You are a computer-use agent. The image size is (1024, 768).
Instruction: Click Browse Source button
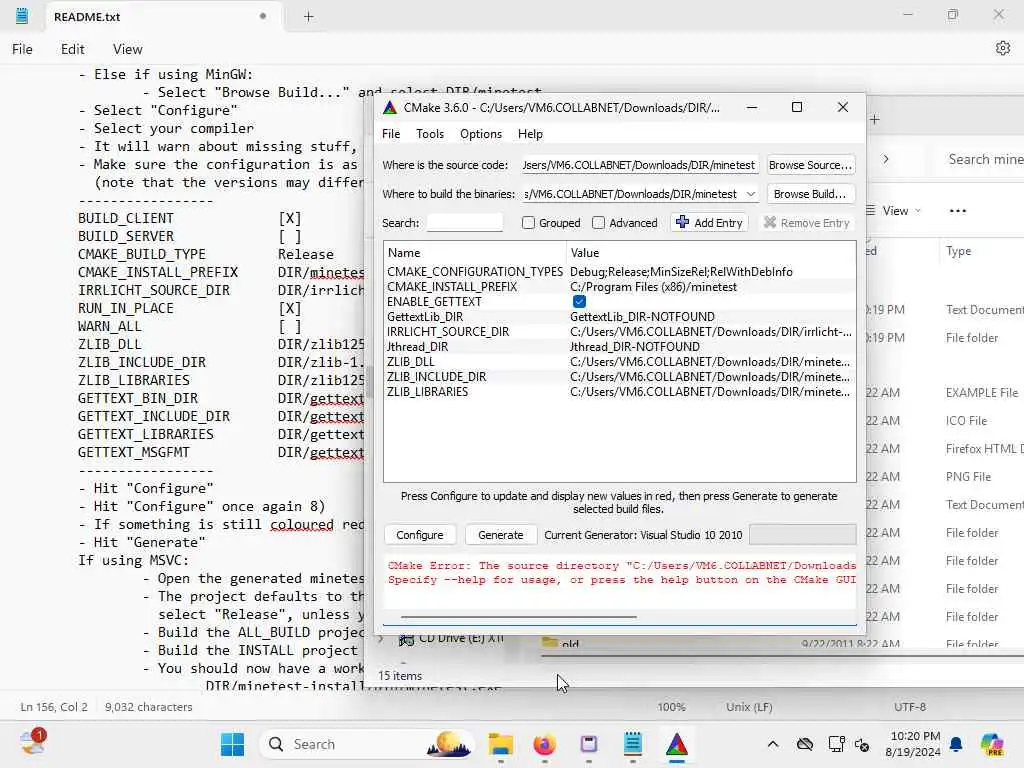(810, 165)
